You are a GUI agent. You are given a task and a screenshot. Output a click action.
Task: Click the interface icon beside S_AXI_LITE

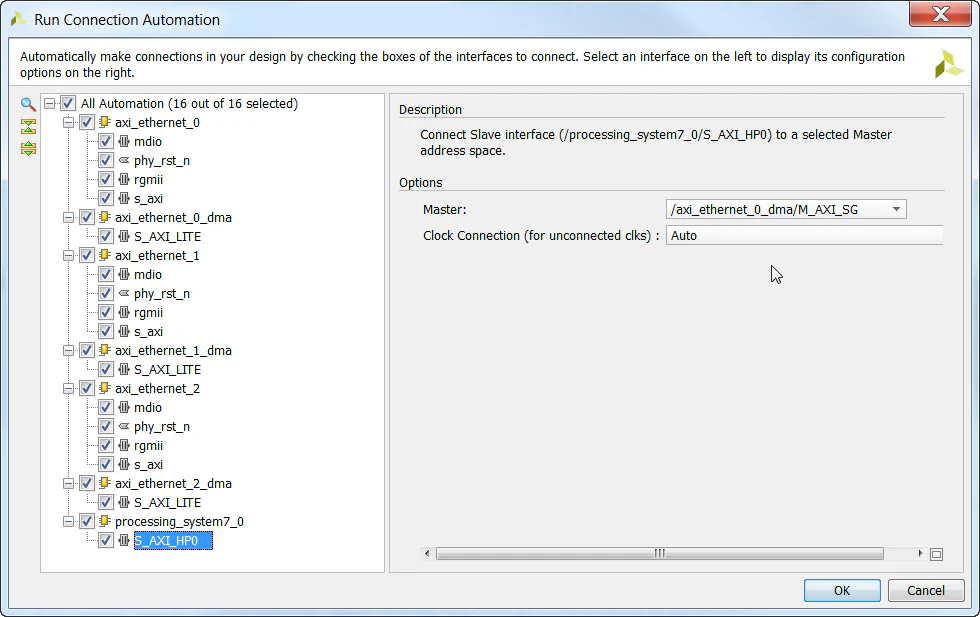coord(126,236)
